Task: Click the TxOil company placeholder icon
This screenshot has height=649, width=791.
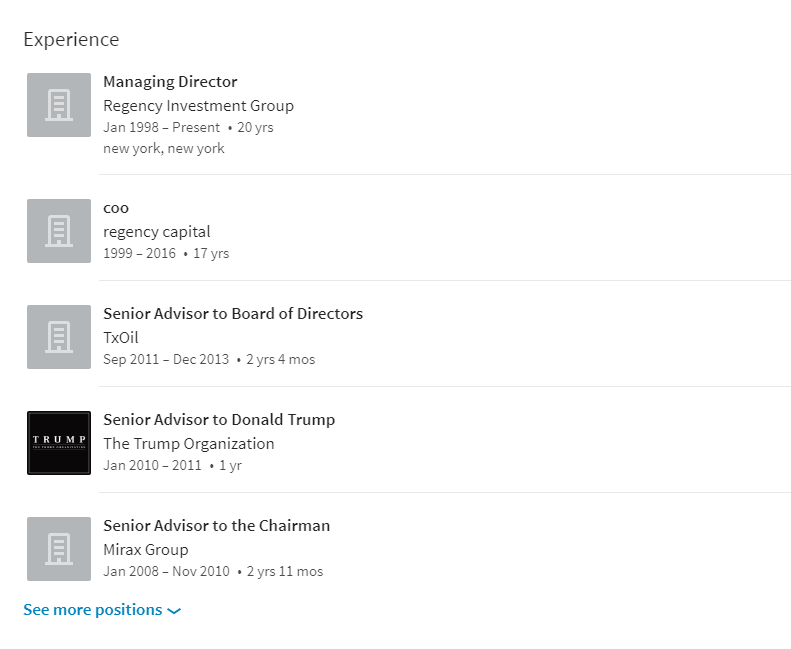Action: click(x=59, y=337)
